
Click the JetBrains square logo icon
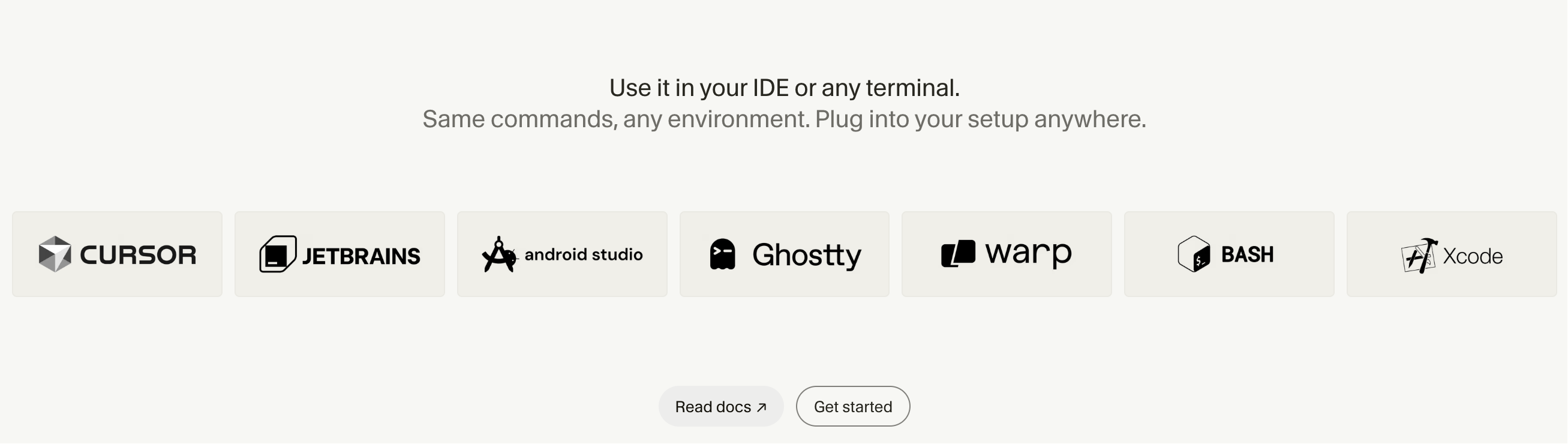coord(278,254)
